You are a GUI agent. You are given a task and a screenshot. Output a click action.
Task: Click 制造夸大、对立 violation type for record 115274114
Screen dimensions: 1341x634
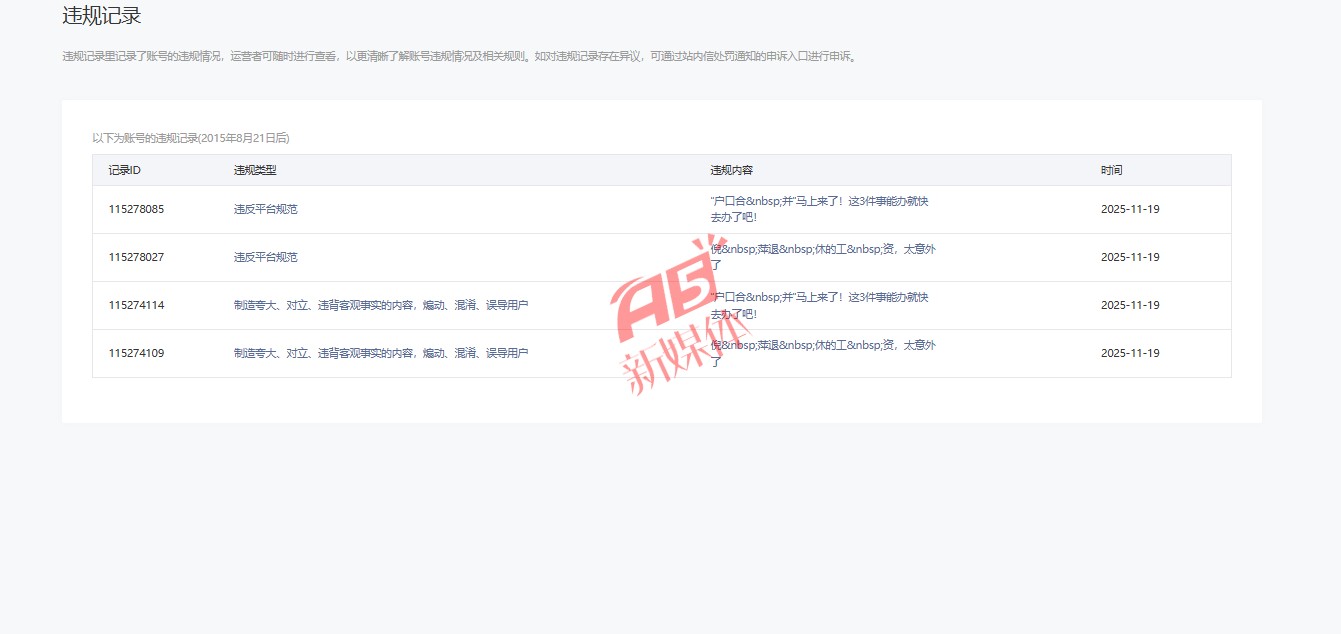click(x=380, y=305)
